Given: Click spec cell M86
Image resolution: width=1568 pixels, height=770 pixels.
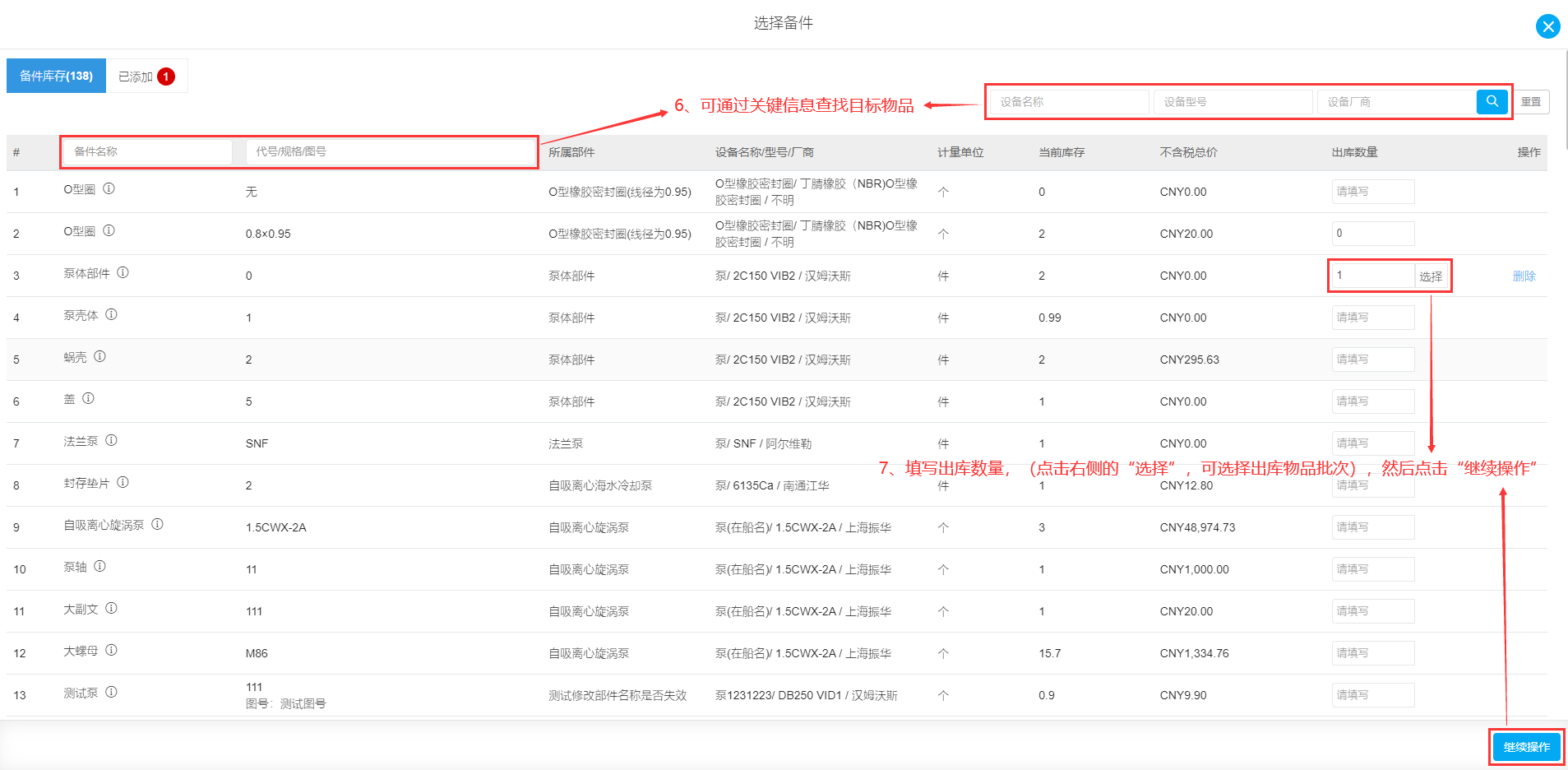Looking at the screenshot, I should coord(257,653).
